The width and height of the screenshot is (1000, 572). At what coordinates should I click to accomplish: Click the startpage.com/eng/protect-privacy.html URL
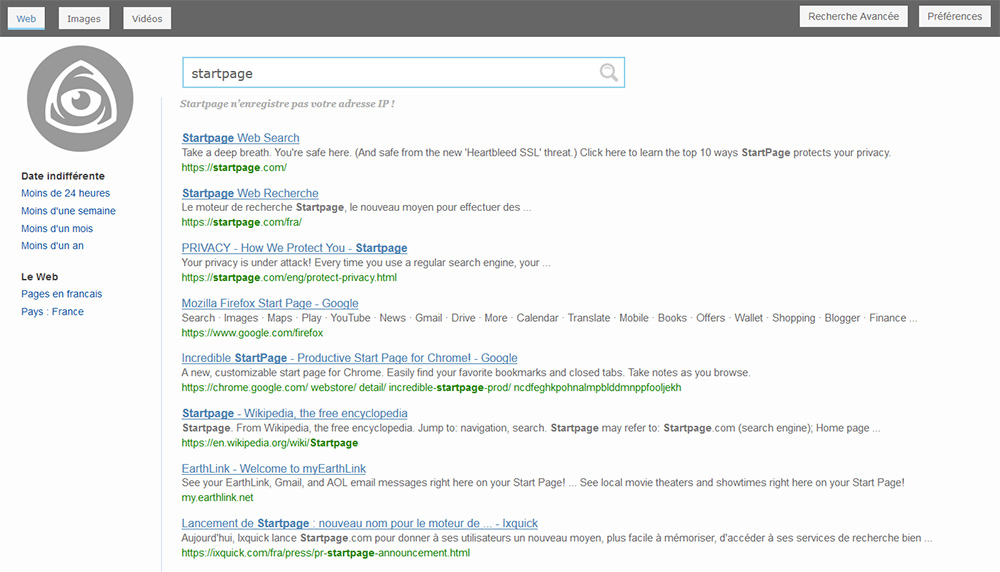pos(289,277)
